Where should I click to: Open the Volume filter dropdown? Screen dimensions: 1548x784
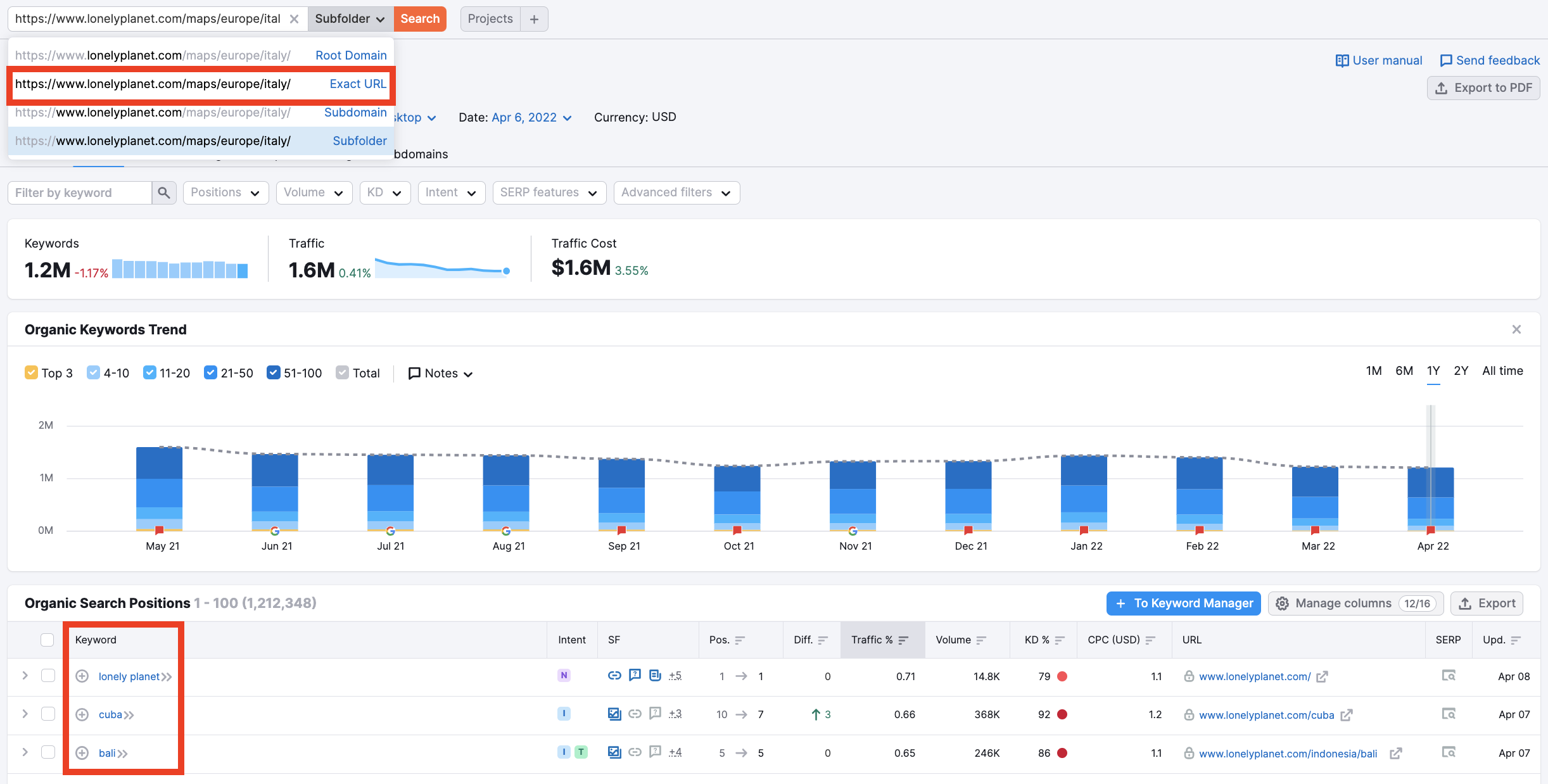[x=314, y=193]
